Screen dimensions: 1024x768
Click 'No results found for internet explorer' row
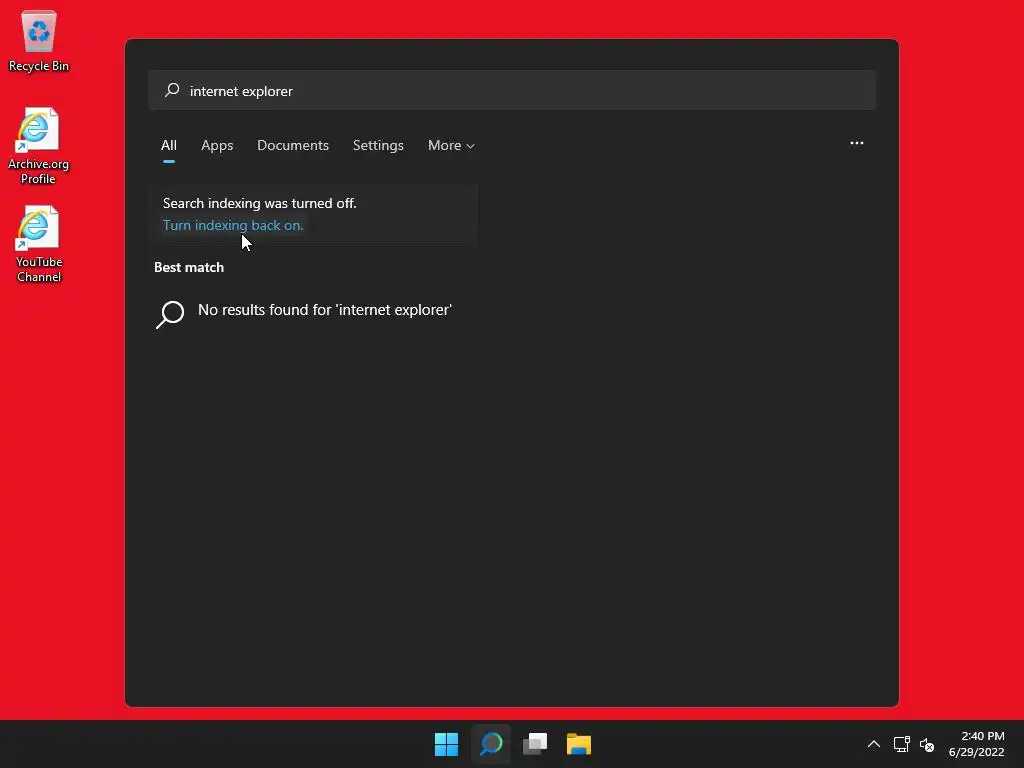(x=313, y=312)
